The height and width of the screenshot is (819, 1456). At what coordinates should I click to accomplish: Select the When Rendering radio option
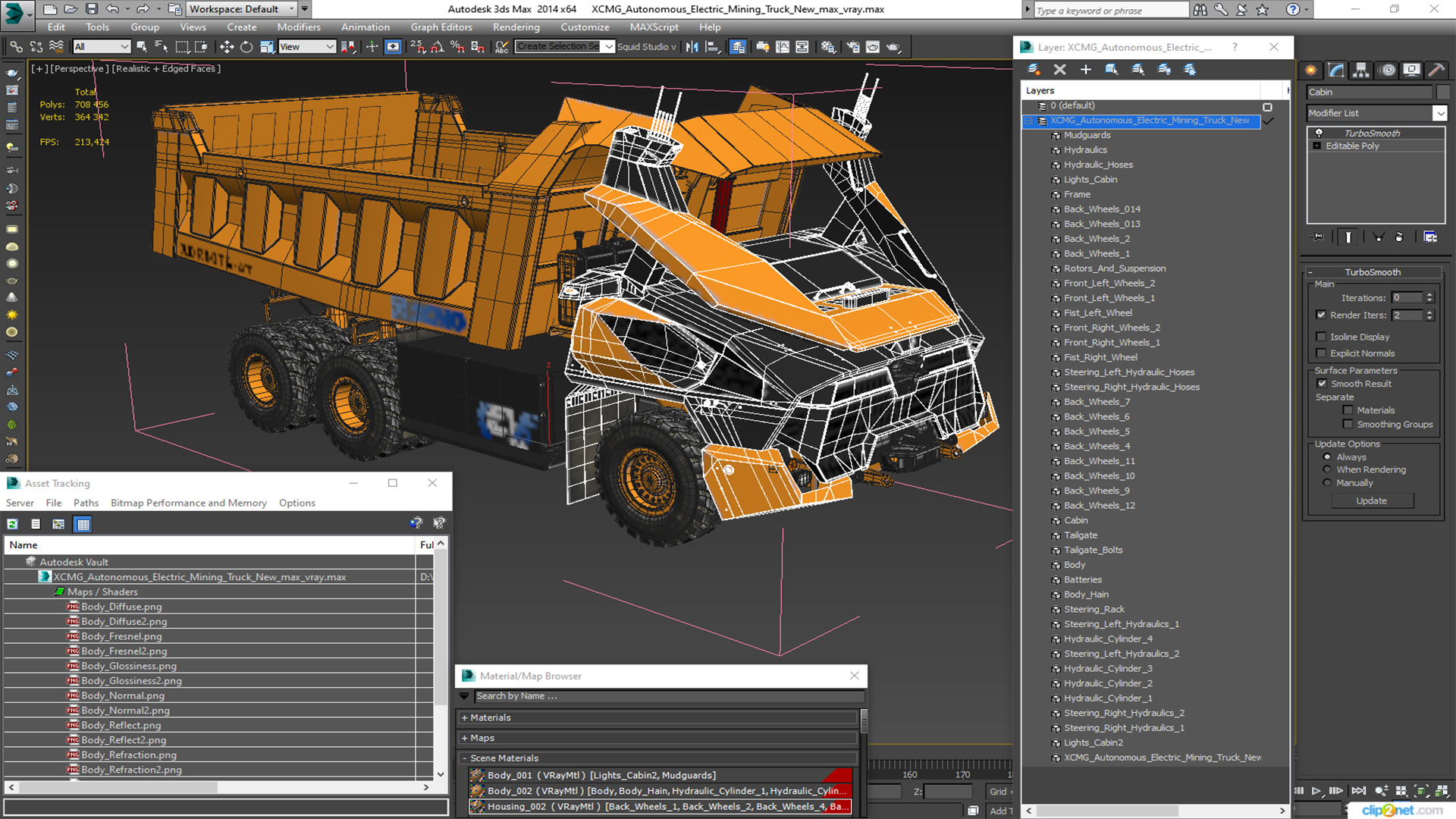click(1327, 469)
